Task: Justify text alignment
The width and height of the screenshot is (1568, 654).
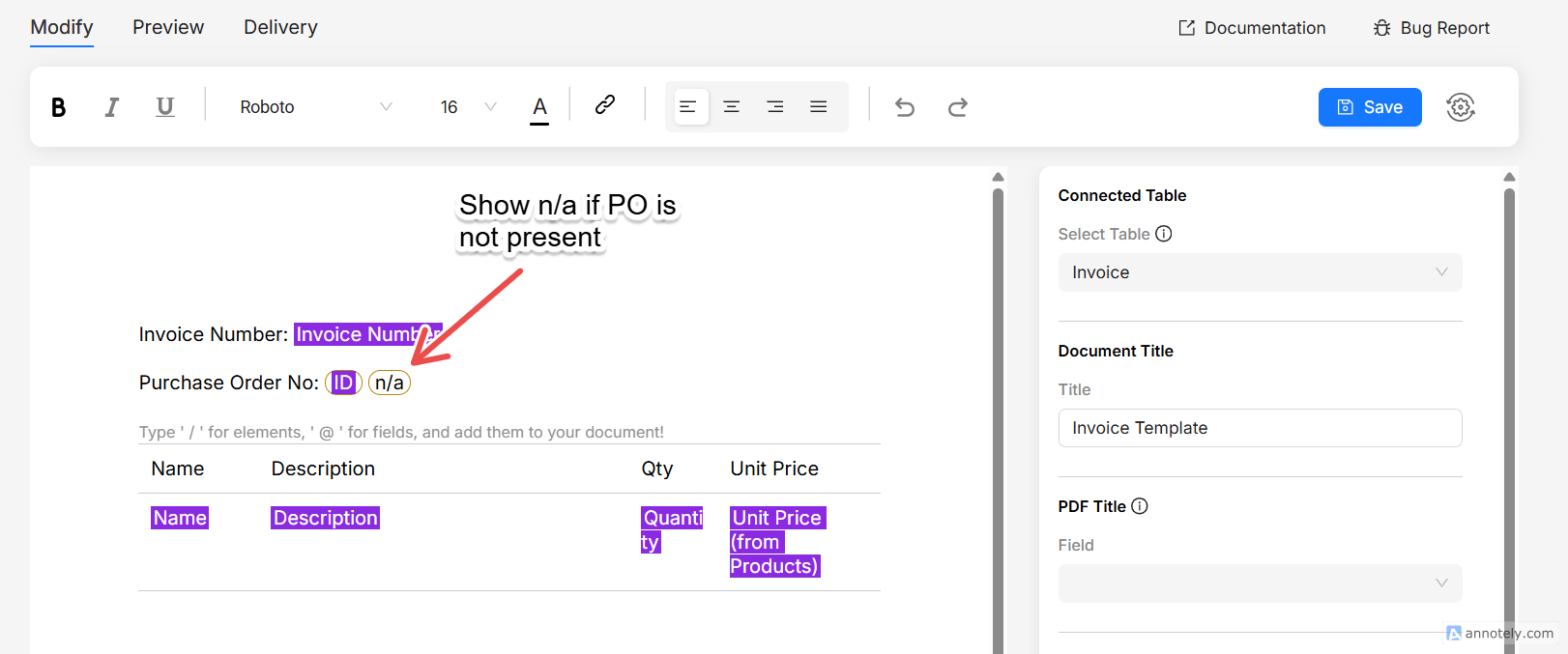Action: pyautogui.click(x=819, y=107)
